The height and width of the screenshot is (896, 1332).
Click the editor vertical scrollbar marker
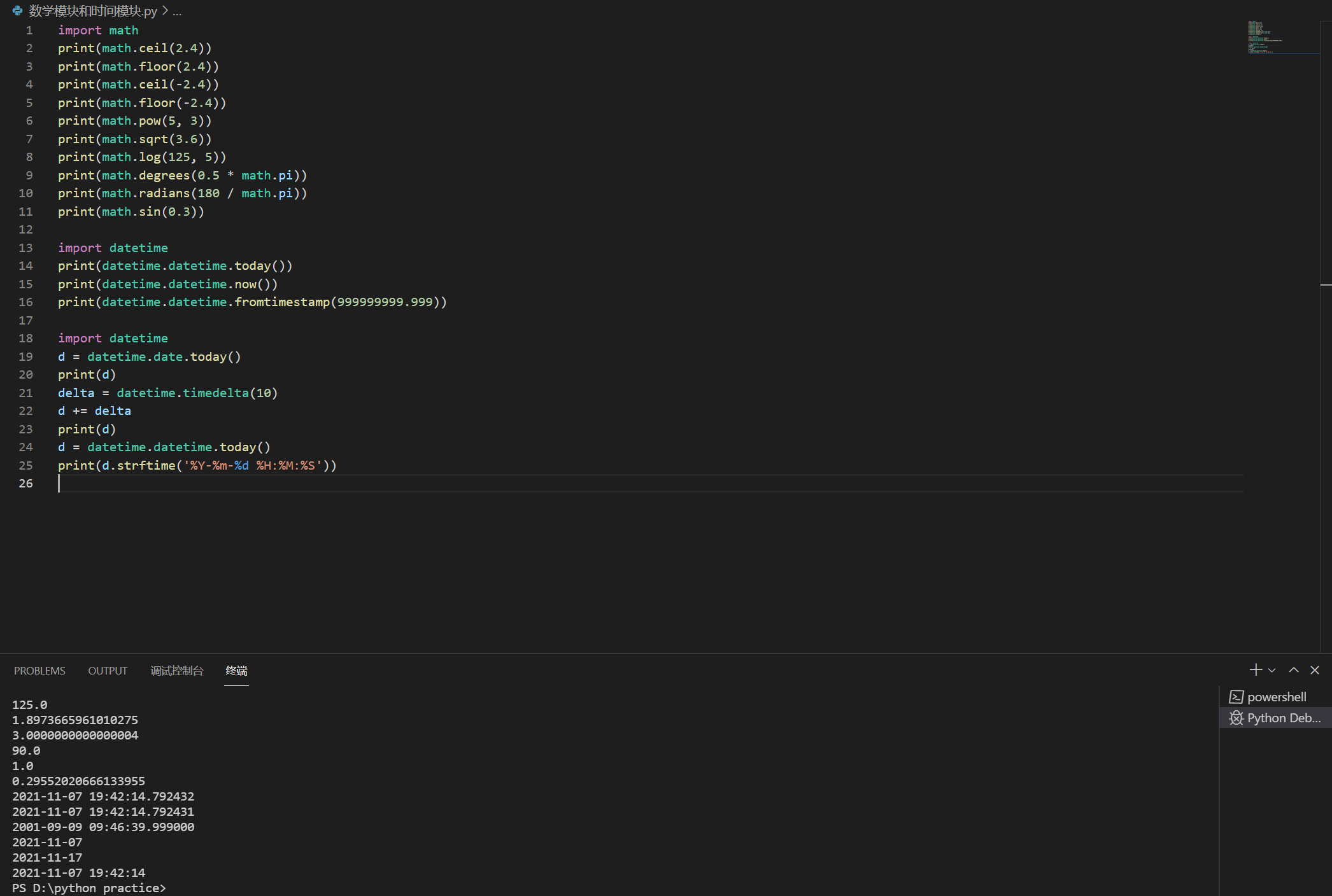1326,284
